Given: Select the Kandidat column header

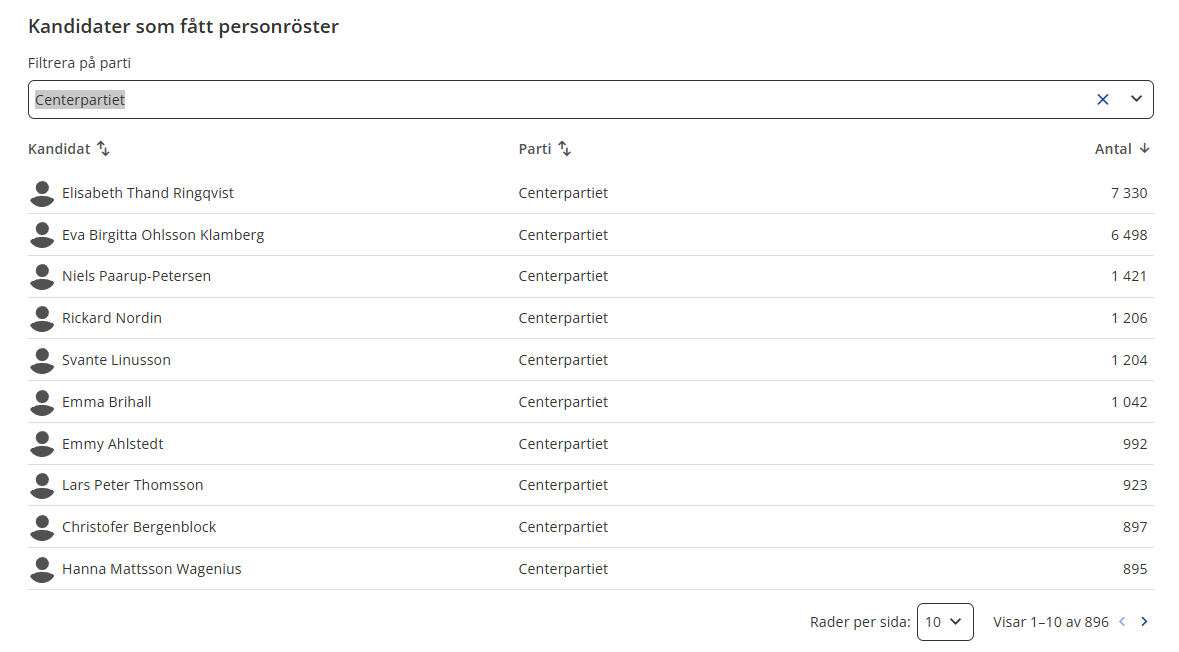Looking at the screenshot, I should [x=59, y=149].
